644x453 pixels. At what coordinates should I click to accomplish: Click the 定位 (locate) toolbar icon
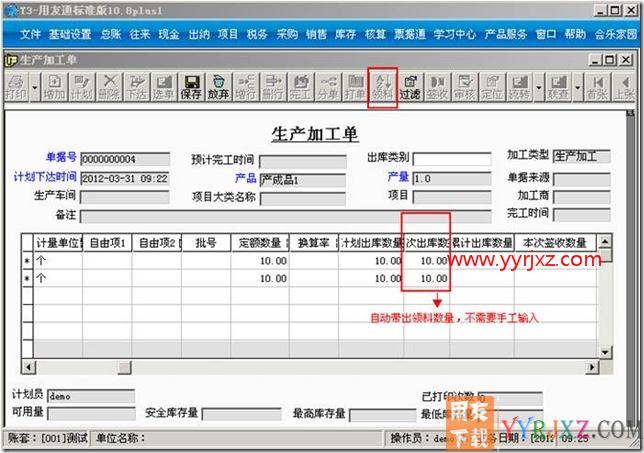pos(492,87)
